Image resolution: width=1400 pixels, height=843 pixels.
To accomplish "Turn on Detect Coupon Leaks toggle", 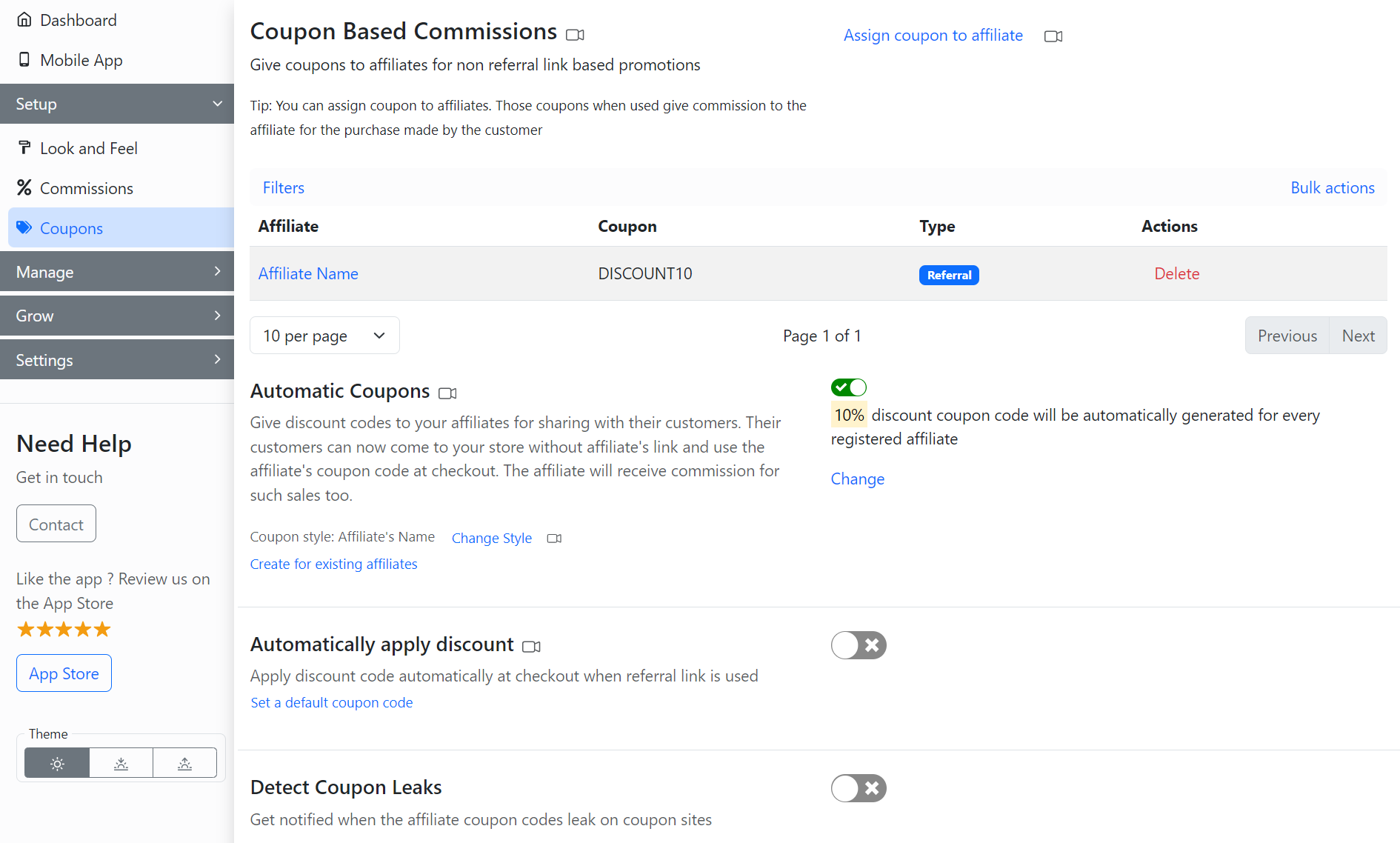I will tap(858, 788).
